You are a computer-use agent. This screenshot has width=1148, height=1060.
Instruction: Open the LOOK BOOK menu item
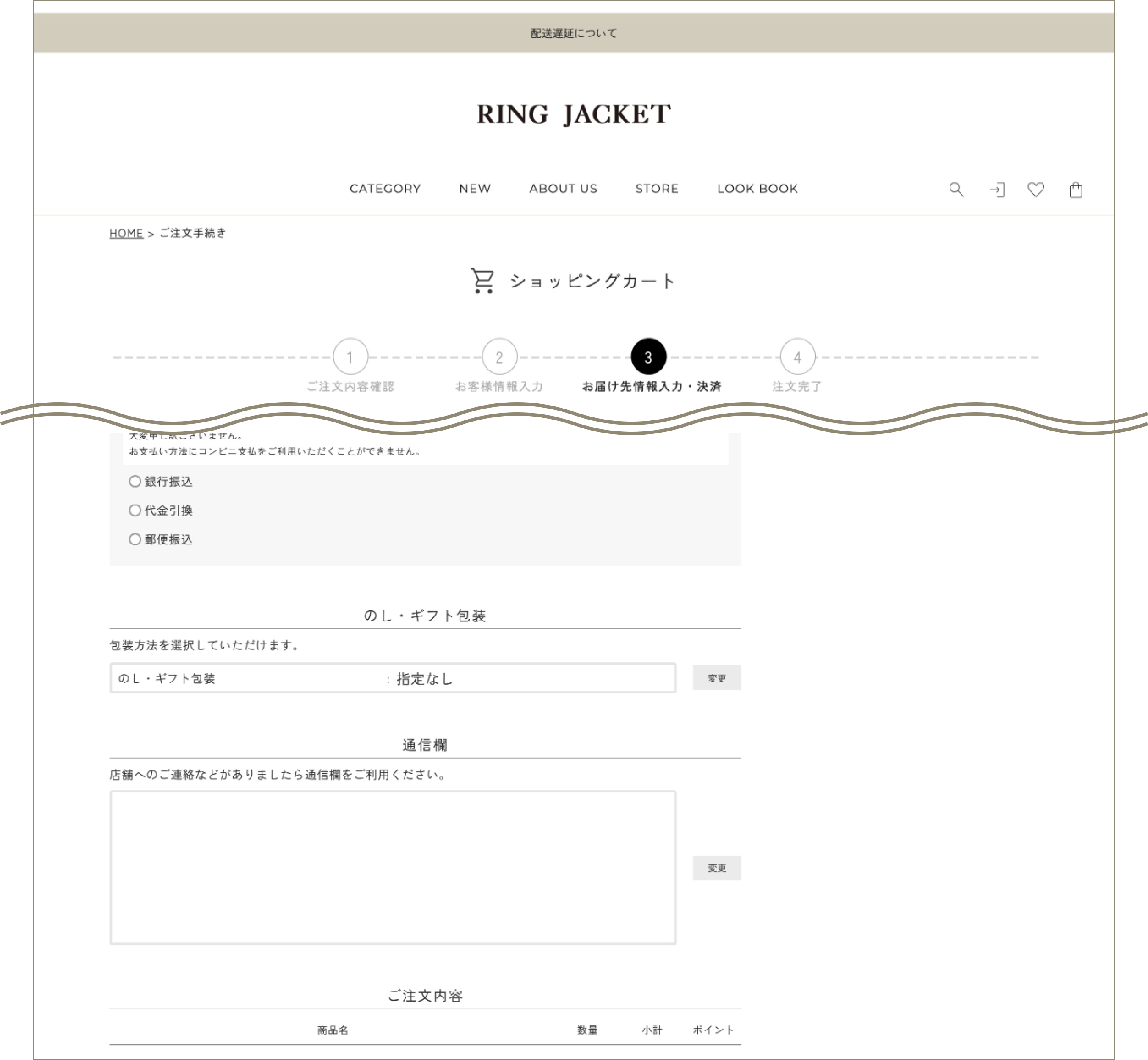[x=757, y=189]
